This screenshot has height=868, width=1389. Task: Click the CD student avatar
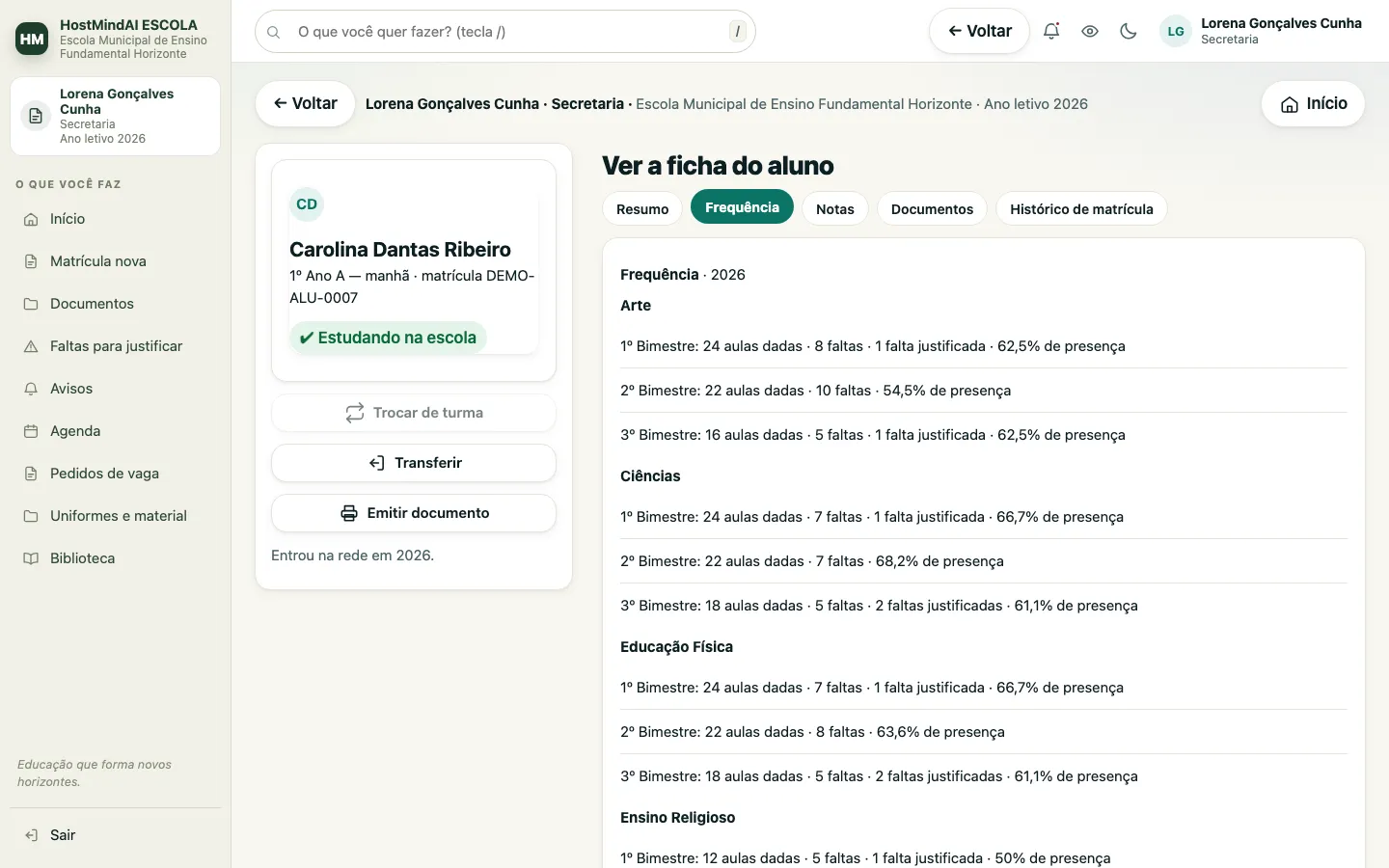pos(307,204)
